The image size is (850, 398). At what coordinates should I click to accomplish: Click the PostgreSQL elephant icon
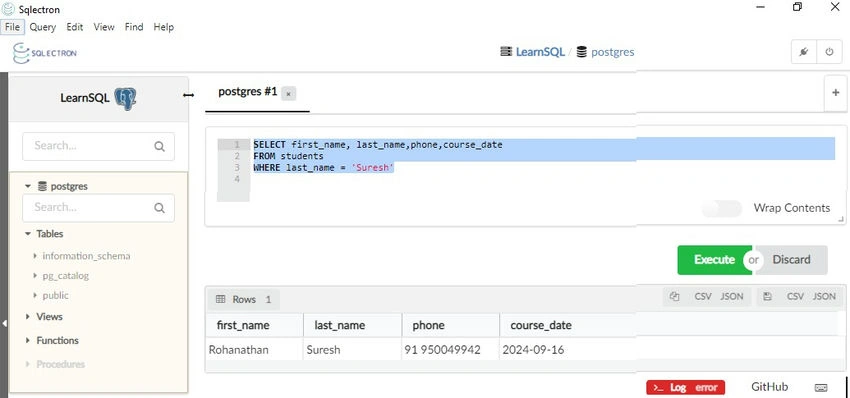(126, 99)
